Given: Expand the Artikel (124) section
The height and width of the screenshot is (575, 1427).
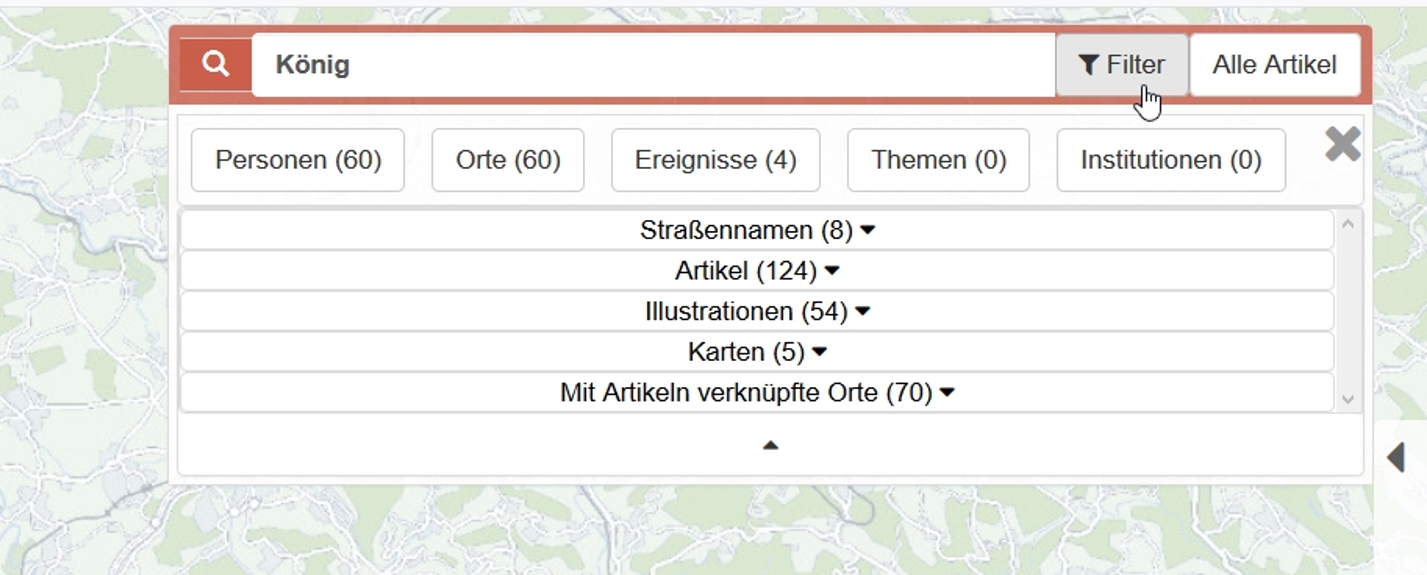Looking at the screenshot, I should click(x=757, y=271).
